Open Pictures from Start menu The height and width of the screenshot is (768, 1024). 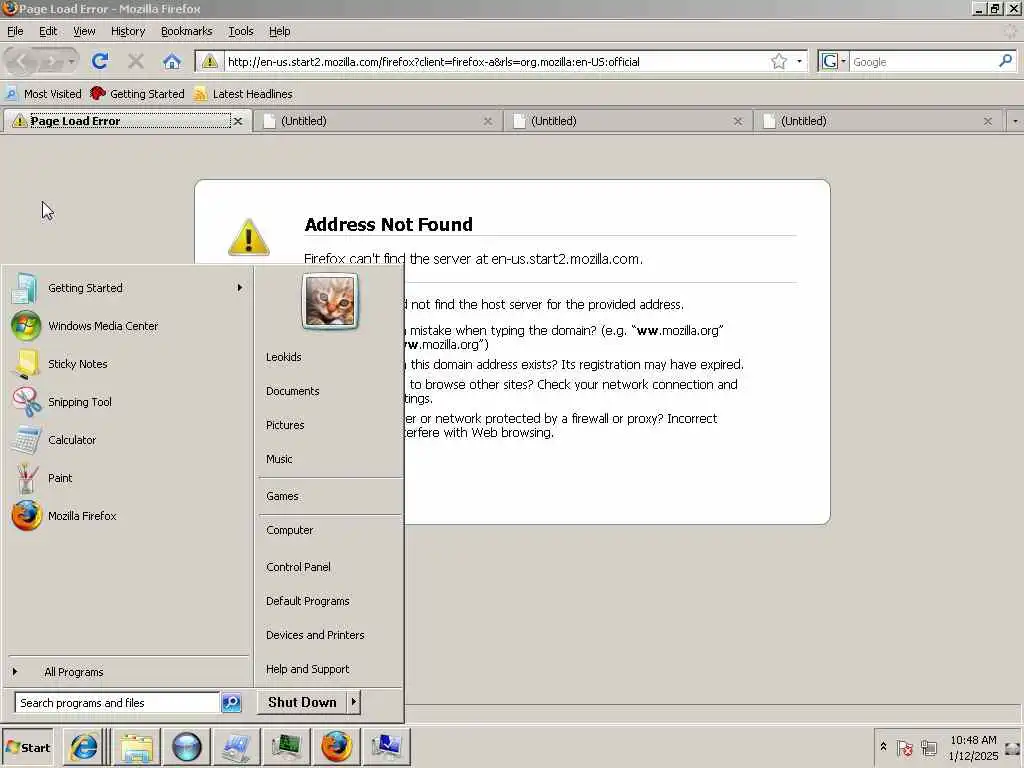click(285, 425)
